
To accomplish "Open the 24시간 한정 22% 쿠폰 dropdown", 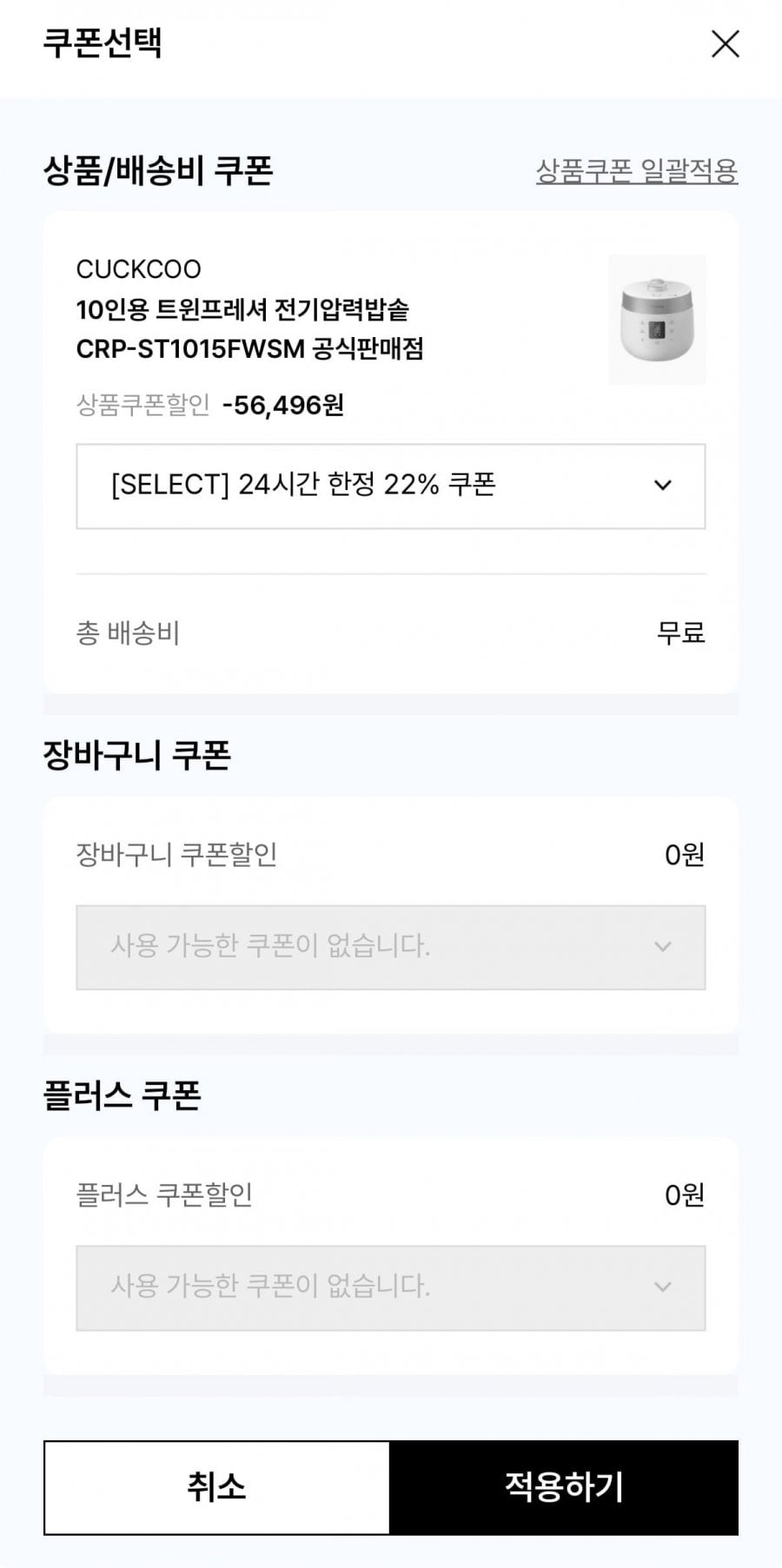I will [390, 486].
